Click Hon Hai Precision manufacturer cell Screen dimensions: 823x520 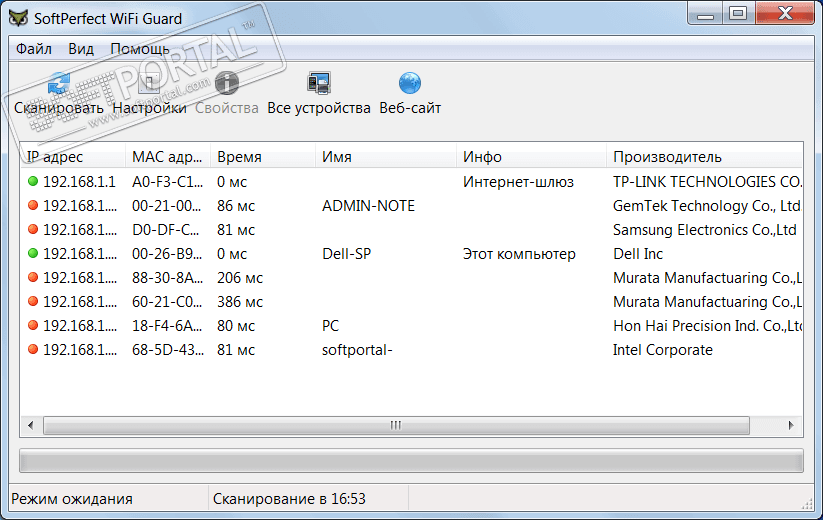[707, 326]
